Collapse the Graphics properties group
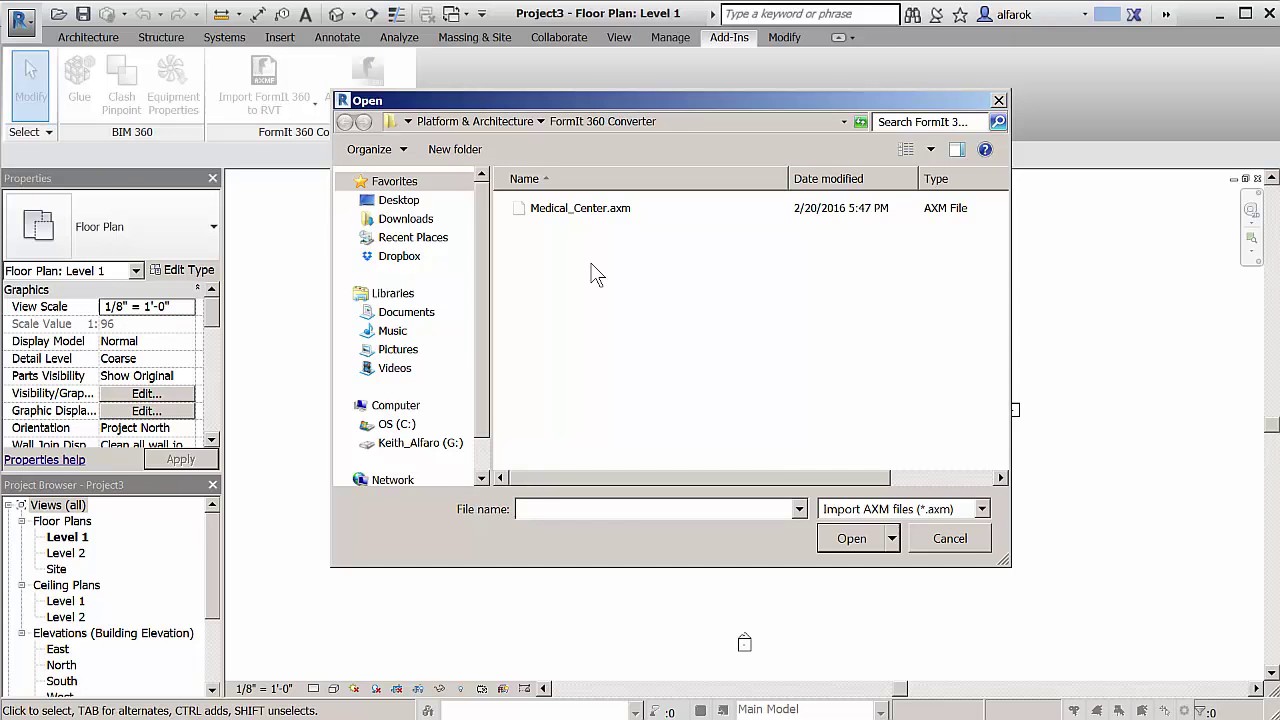 198,289
